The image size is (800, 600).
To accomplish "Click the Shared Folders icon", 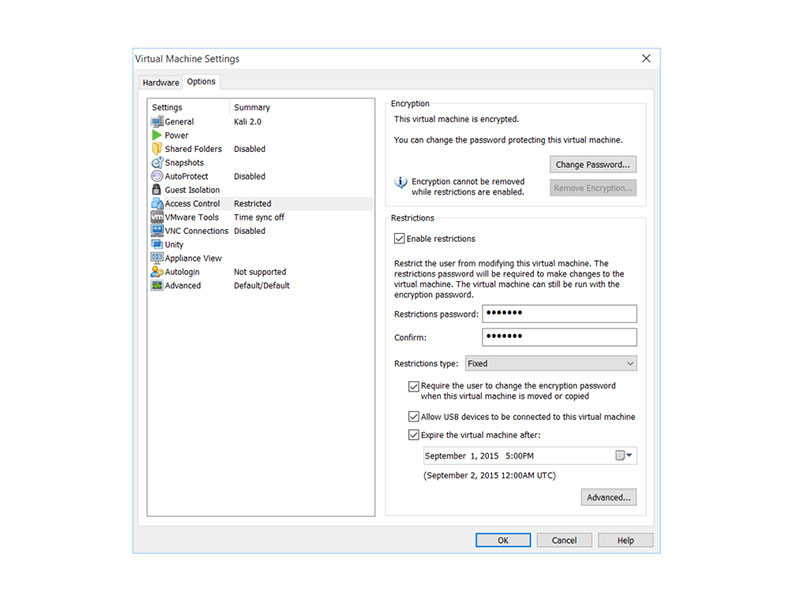I will pyautogui.click(x=157, y=149).
